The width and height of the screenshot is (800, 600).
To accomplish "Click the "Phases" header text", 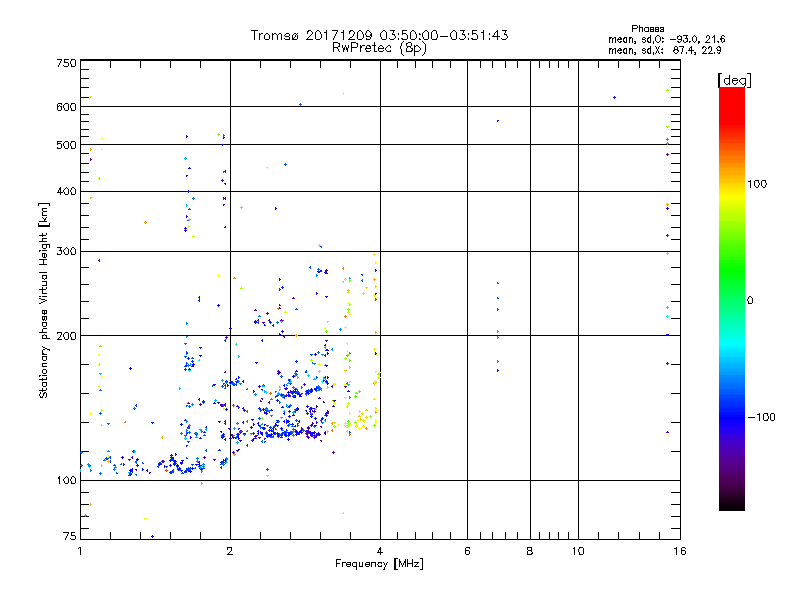I will (x=647, y=29).
